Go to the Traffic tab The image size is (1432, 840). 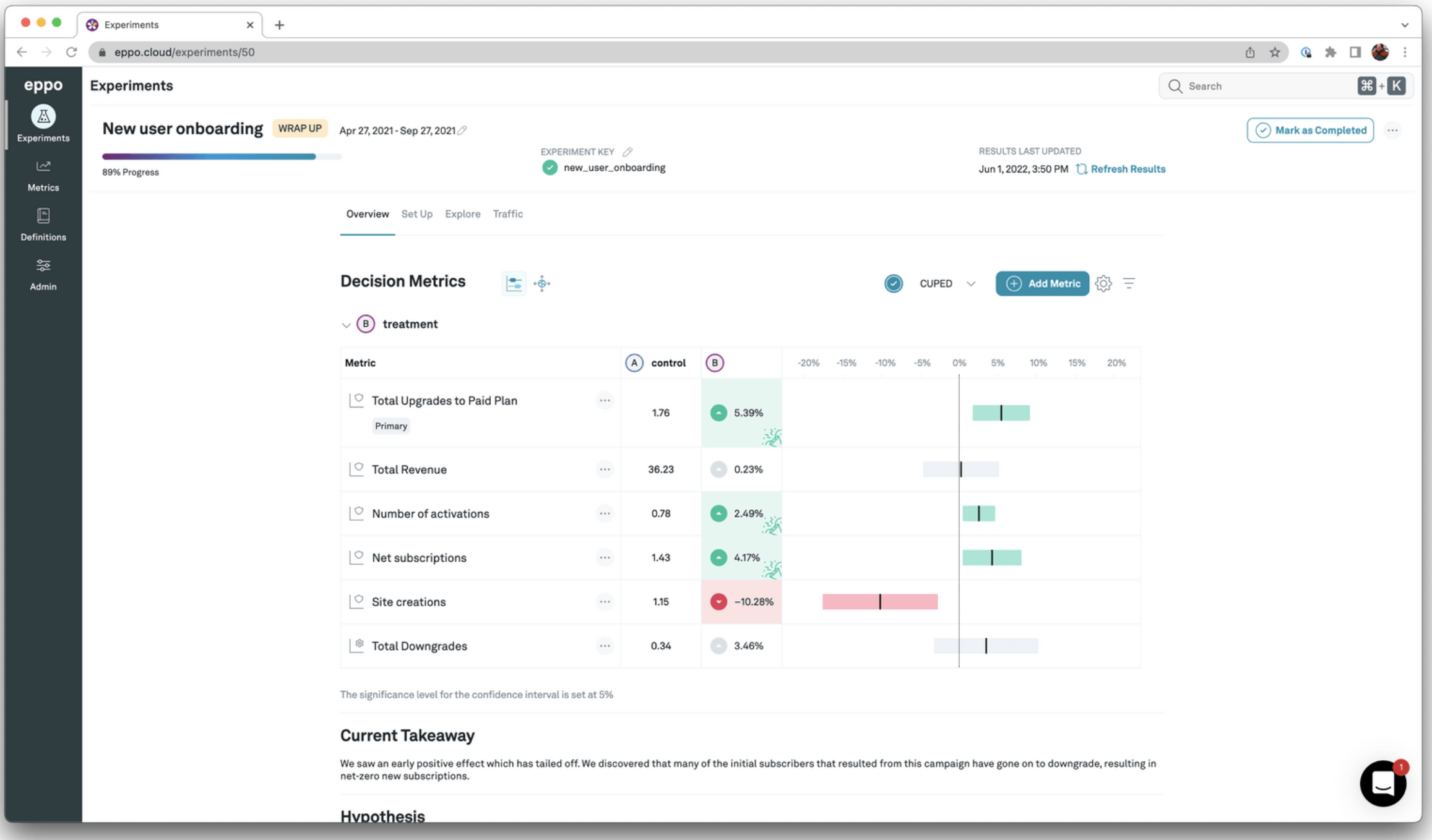[507, 214]
